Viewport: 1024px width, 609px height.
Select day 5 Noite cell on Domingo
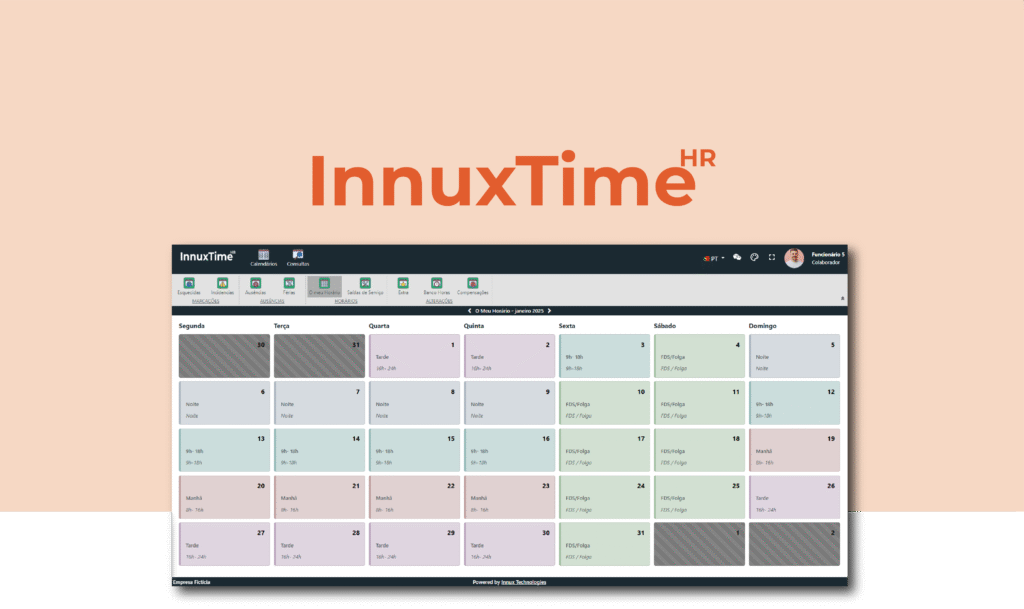[x=794, y=356]
